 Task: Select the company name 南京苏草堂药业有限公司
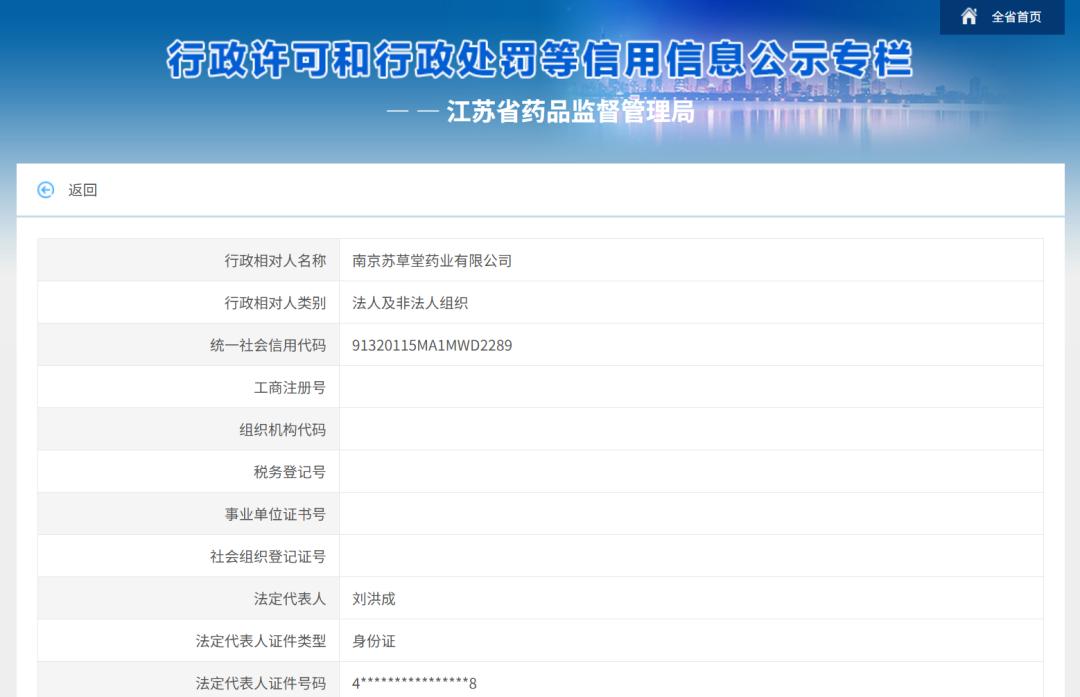click(x=429, y=259)
